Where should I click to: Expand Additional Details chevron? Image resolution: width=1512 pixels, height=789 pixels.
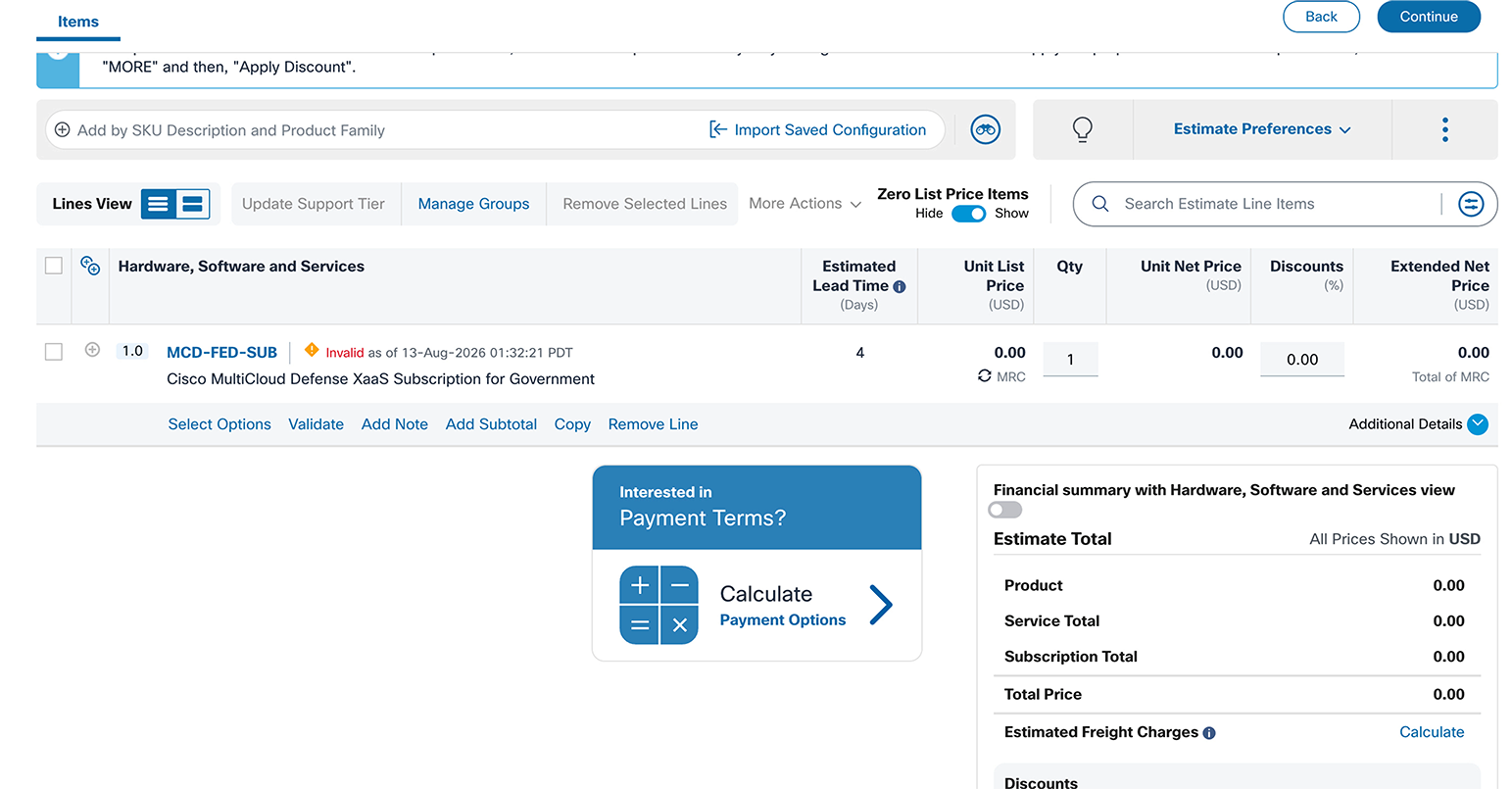(x=1478, y=424)
